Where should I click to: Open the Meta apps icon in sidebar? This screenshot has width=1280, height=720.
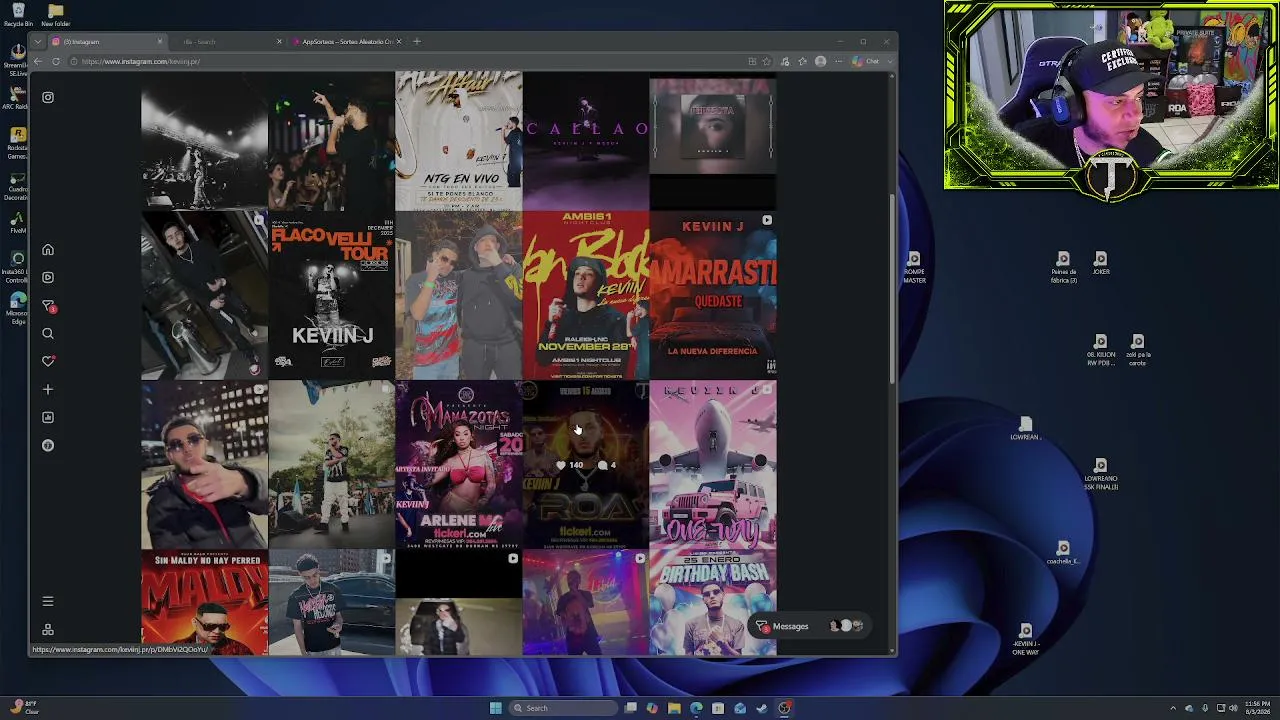(47, 629)
